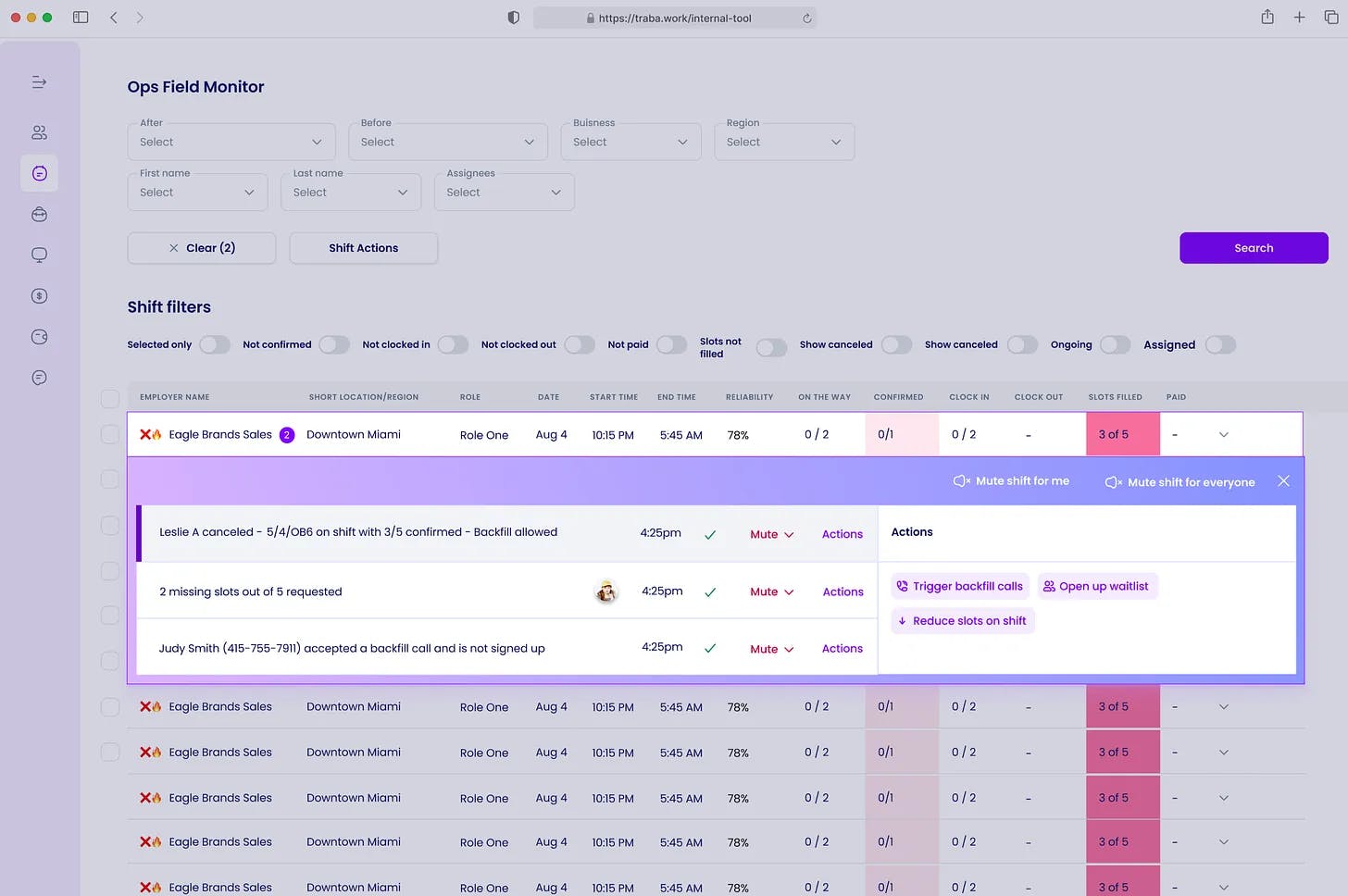Enable the Ongoing shift filter

coord(1115,345)
